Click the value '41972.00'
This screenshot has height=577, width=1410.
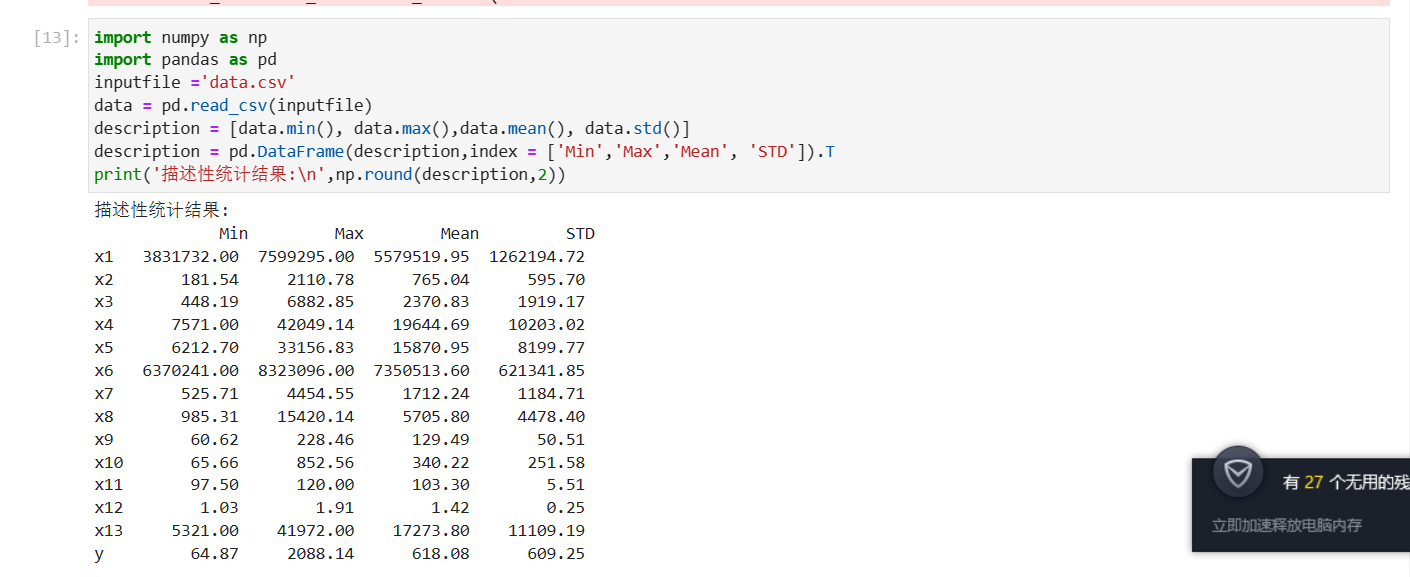coord(316,531)
